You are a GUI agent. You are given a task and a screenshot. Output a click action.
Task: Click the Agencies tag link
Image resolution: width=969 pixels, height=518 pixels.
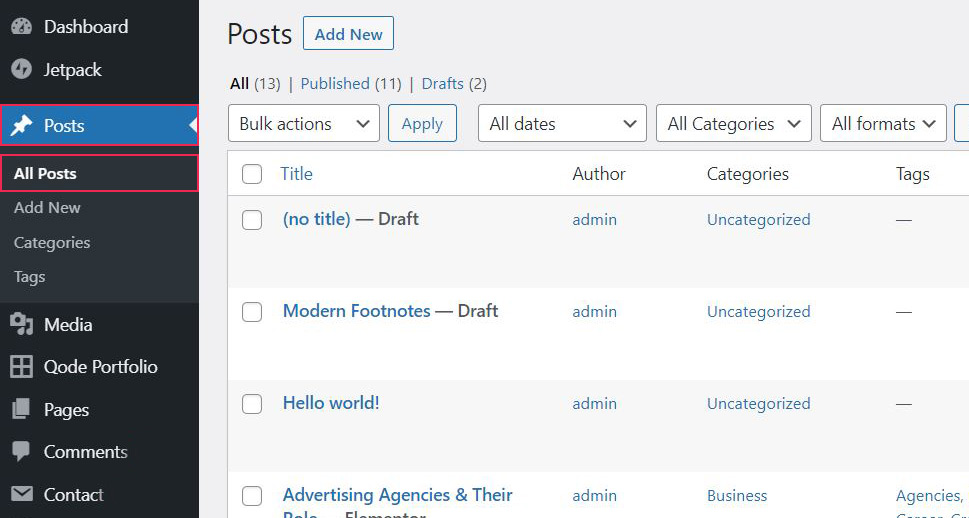click(x=929, y=496)
